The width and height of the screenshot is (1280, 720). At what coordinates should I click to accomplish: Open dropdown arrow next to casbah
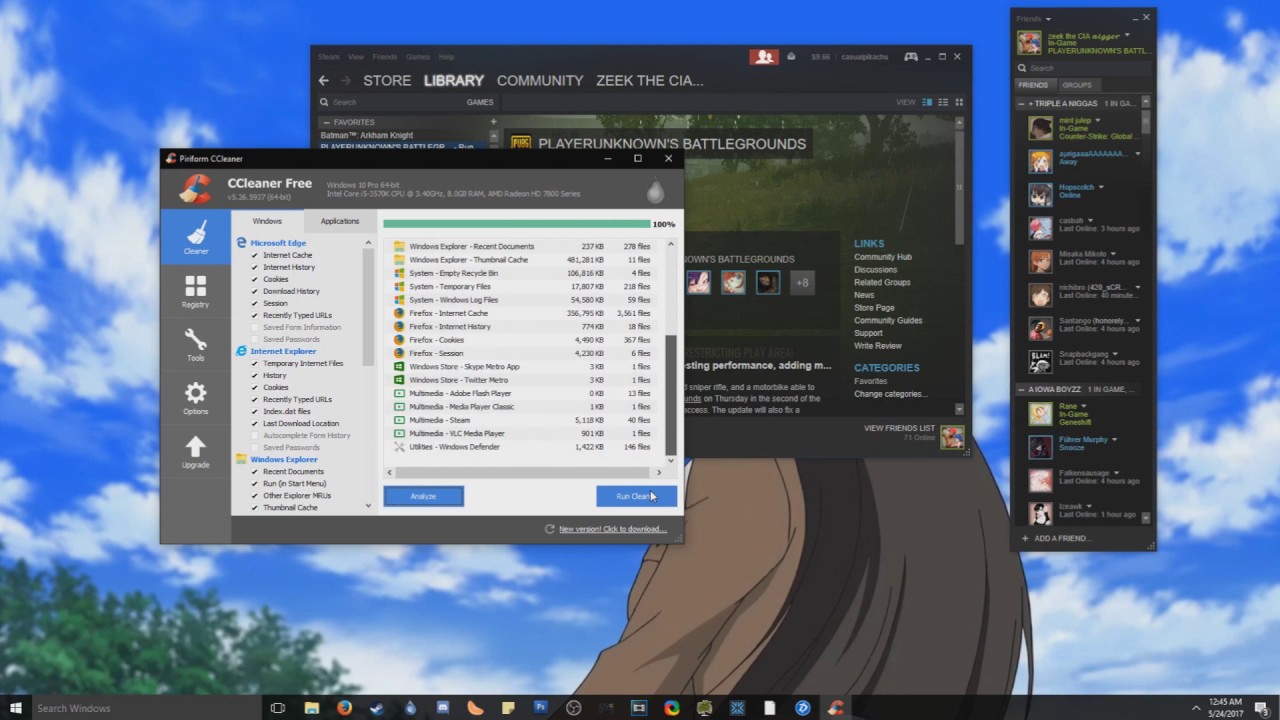tap(1090, 220)
